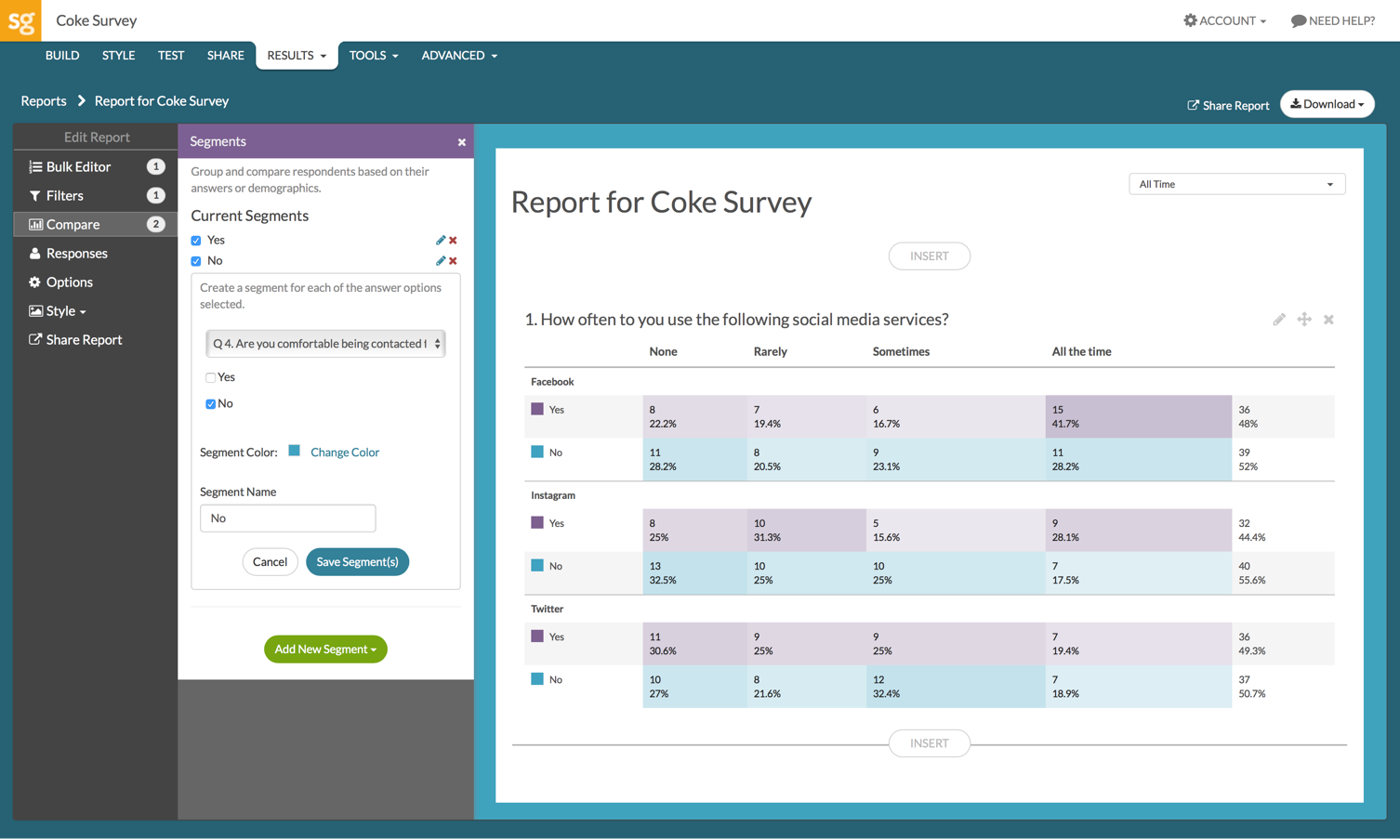
Task: Click the pencil edit icon for Yes segment
Action: tap(441, 240)
